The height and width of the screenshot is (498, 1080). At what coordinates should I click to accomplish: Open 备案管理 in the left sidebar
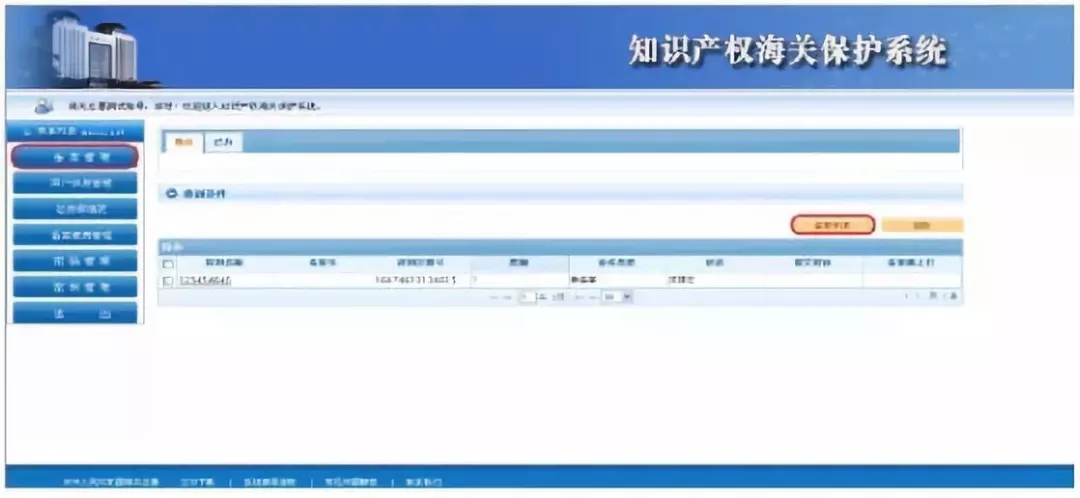coord(75,157)
